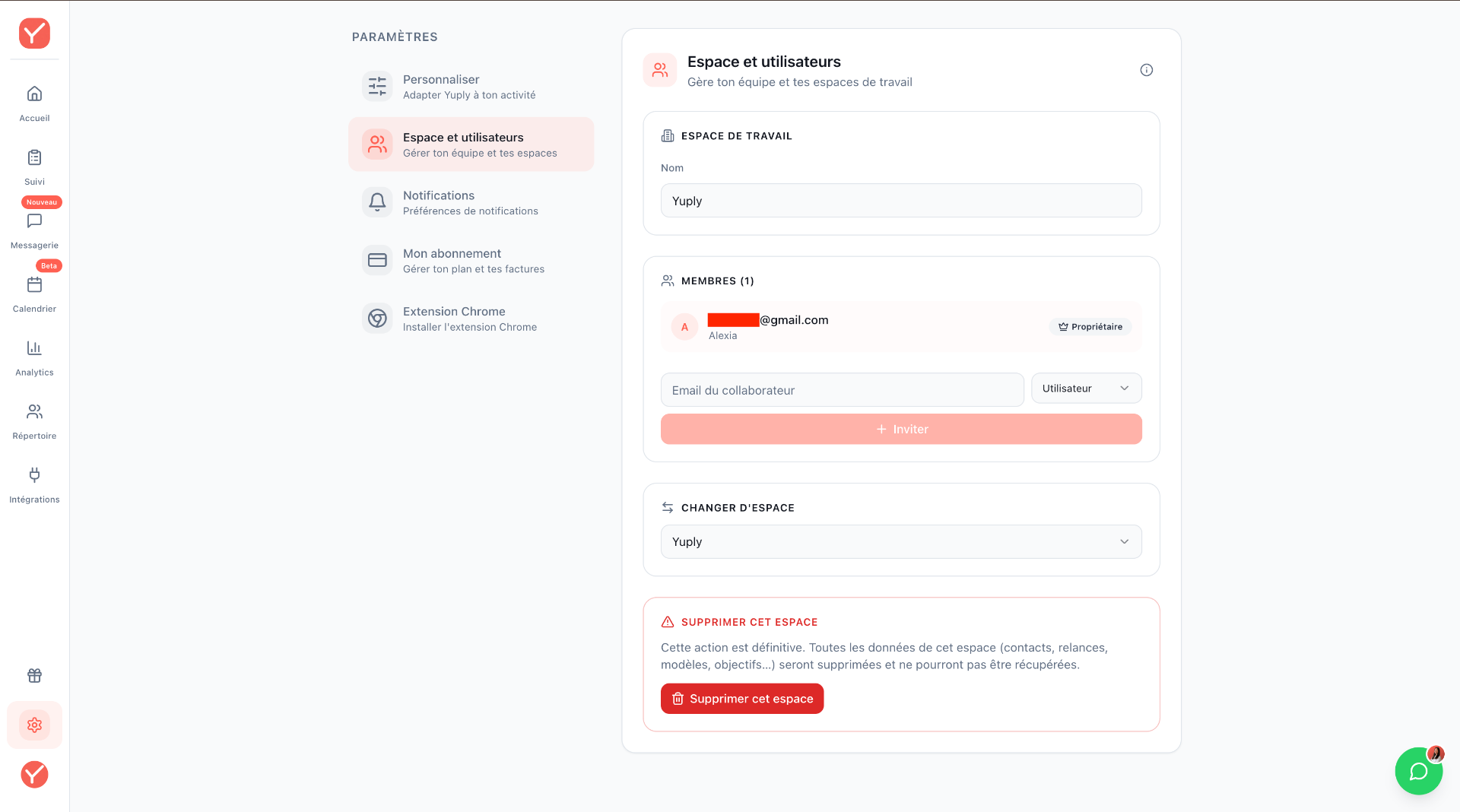Click the info icon in panel header
Screen dimensions: 1460x812
(1147, 70)
